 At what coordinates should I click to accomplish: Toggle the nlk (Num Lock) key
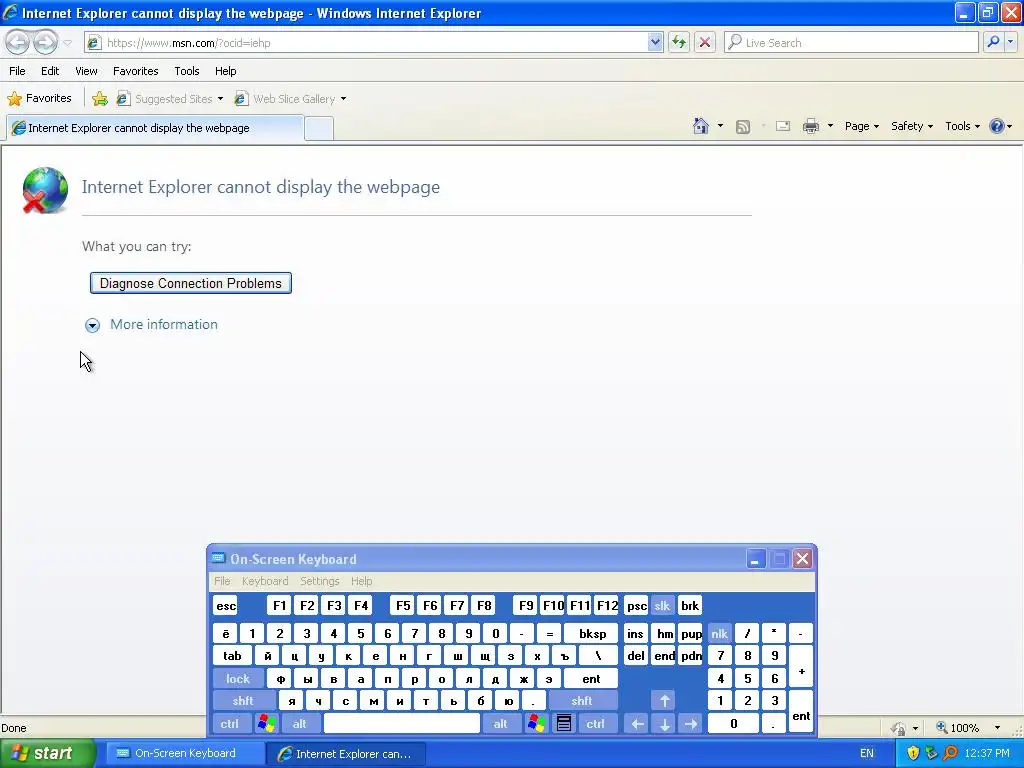pyautogui.click(x=720, y=633)
